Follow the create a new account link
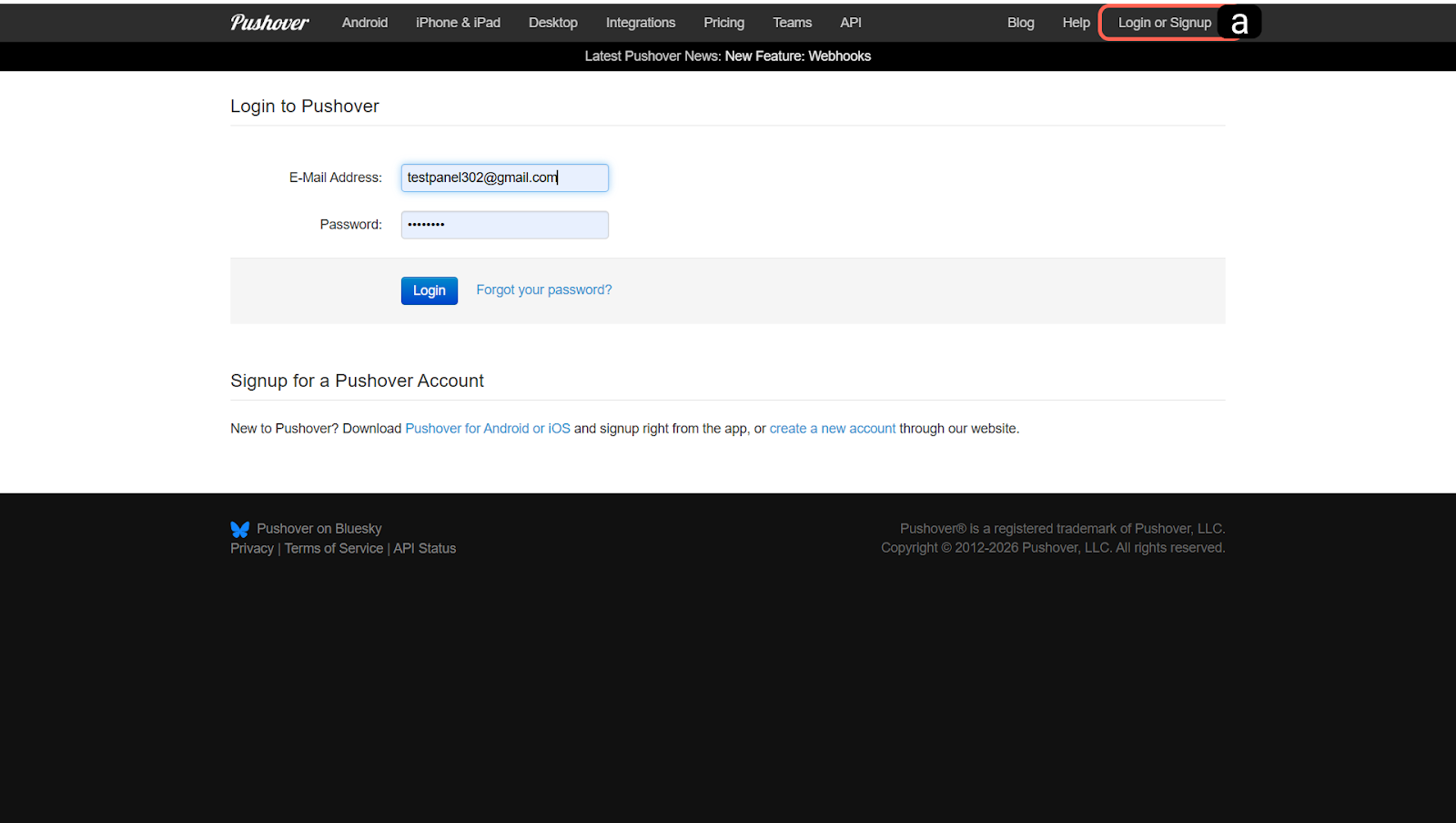 pyautogui.click(x=832, y=429)
